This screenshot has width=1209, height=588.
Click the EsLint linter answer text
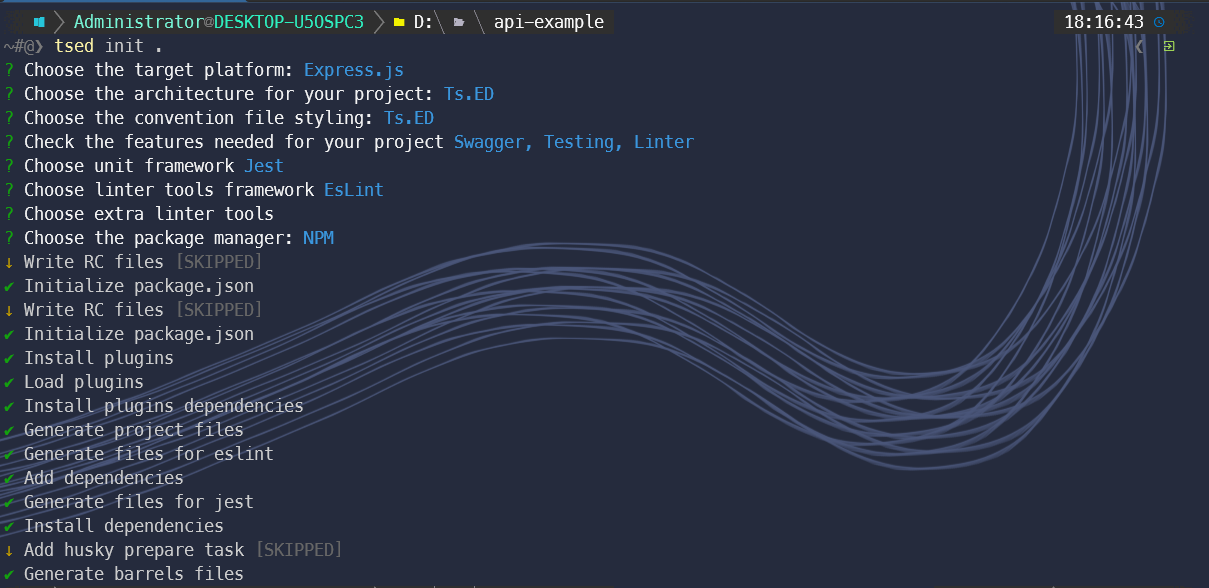click(x=353, y=190)
